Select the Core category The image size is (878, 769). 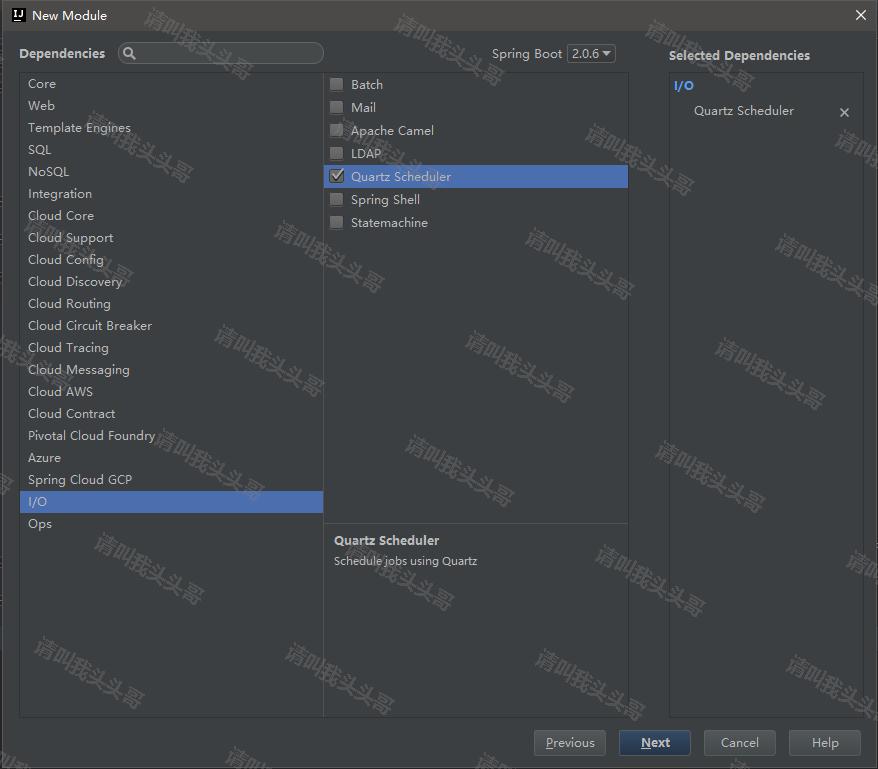pos(171,83)
